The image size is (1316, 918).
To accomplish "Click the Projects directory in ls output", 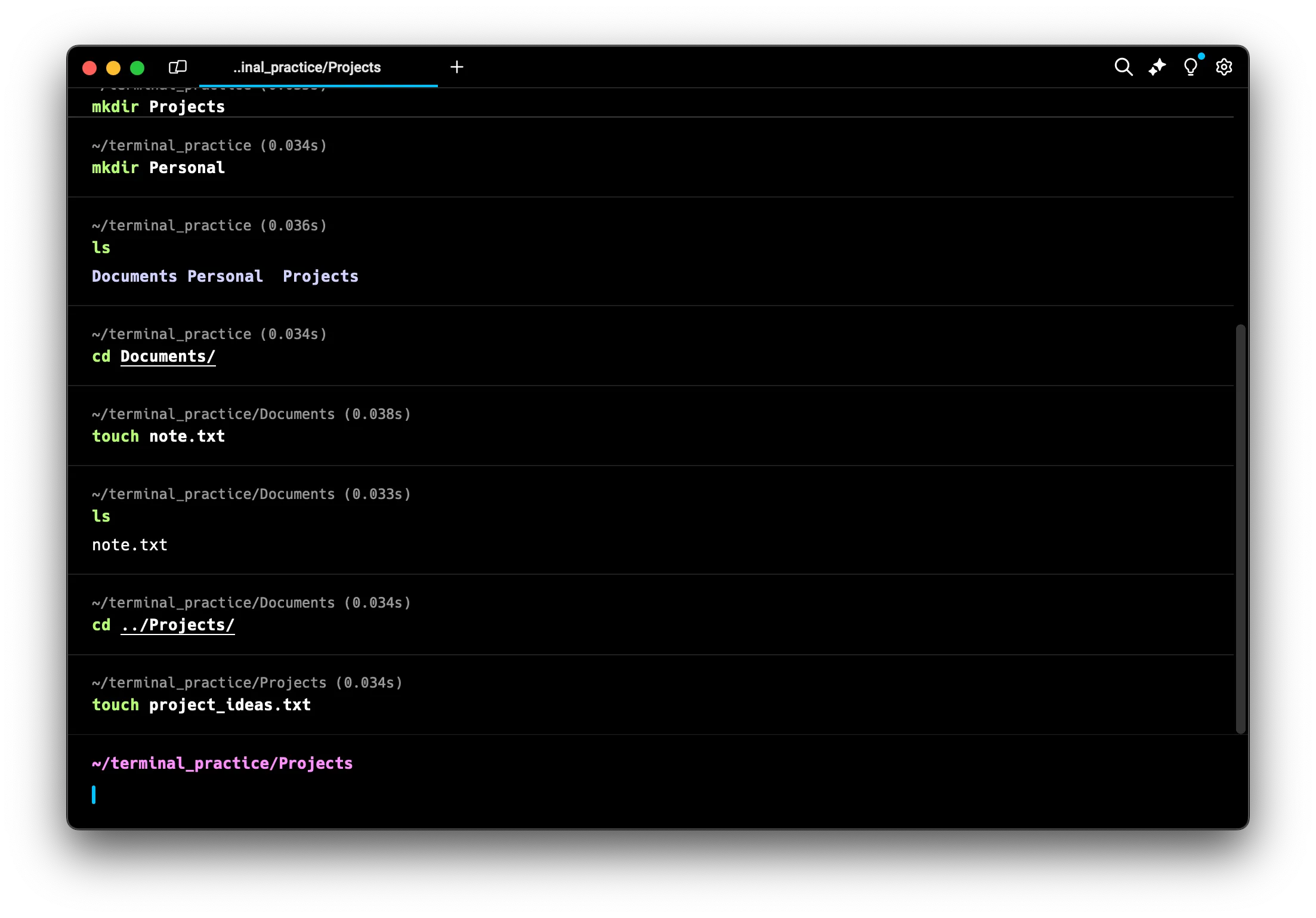I will coord(320,276).
